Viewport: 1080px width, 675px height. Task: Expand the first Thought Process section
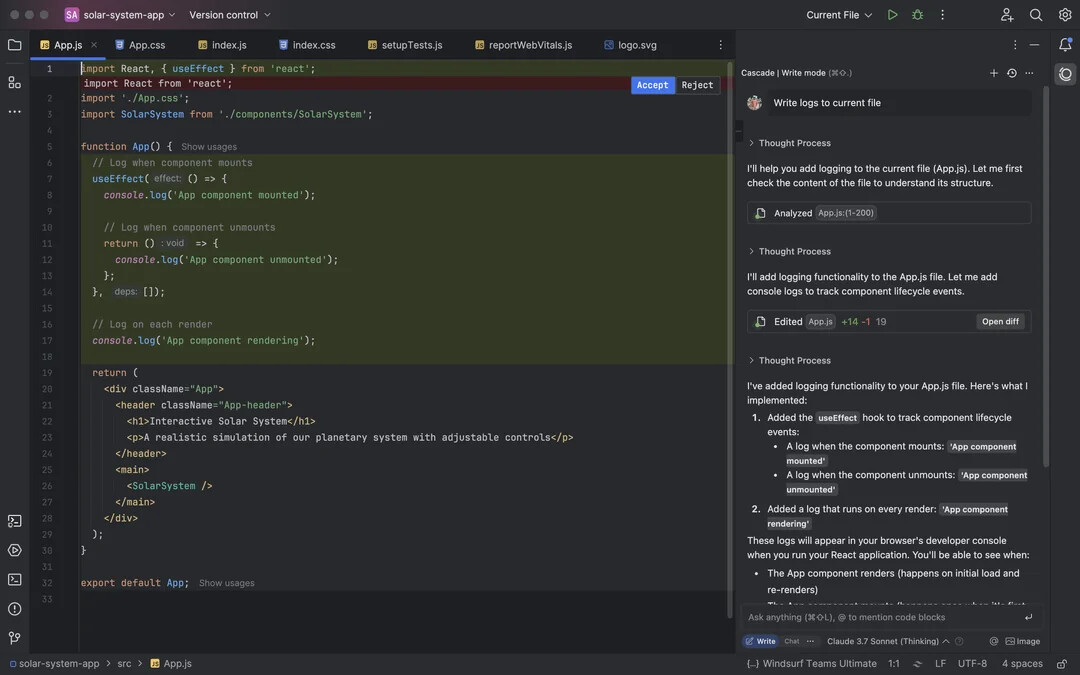coord(789,143)
